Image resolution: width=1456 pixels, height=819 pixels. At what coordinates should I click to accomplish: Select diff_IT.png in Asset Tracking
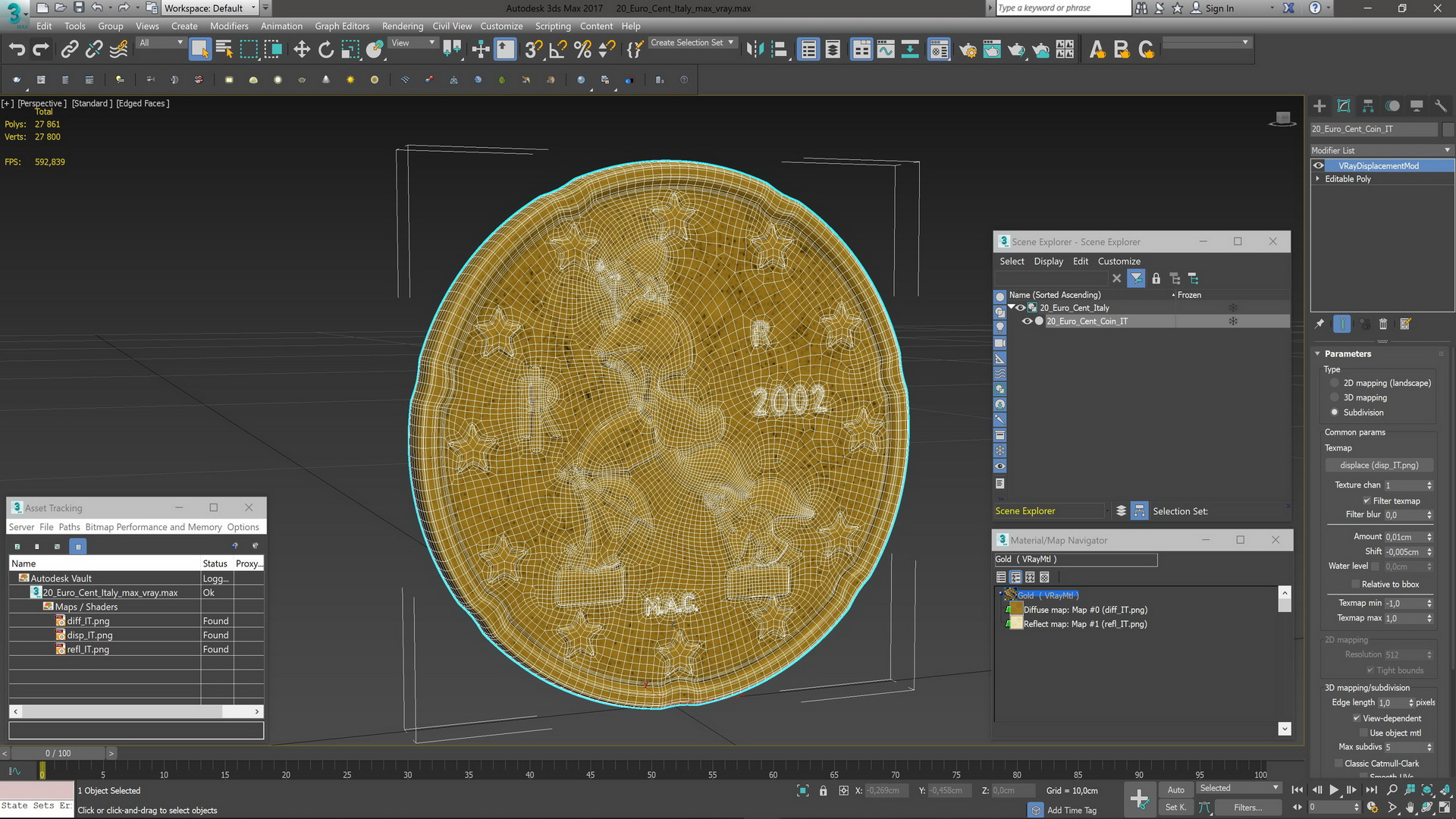[x=88, y=621]
